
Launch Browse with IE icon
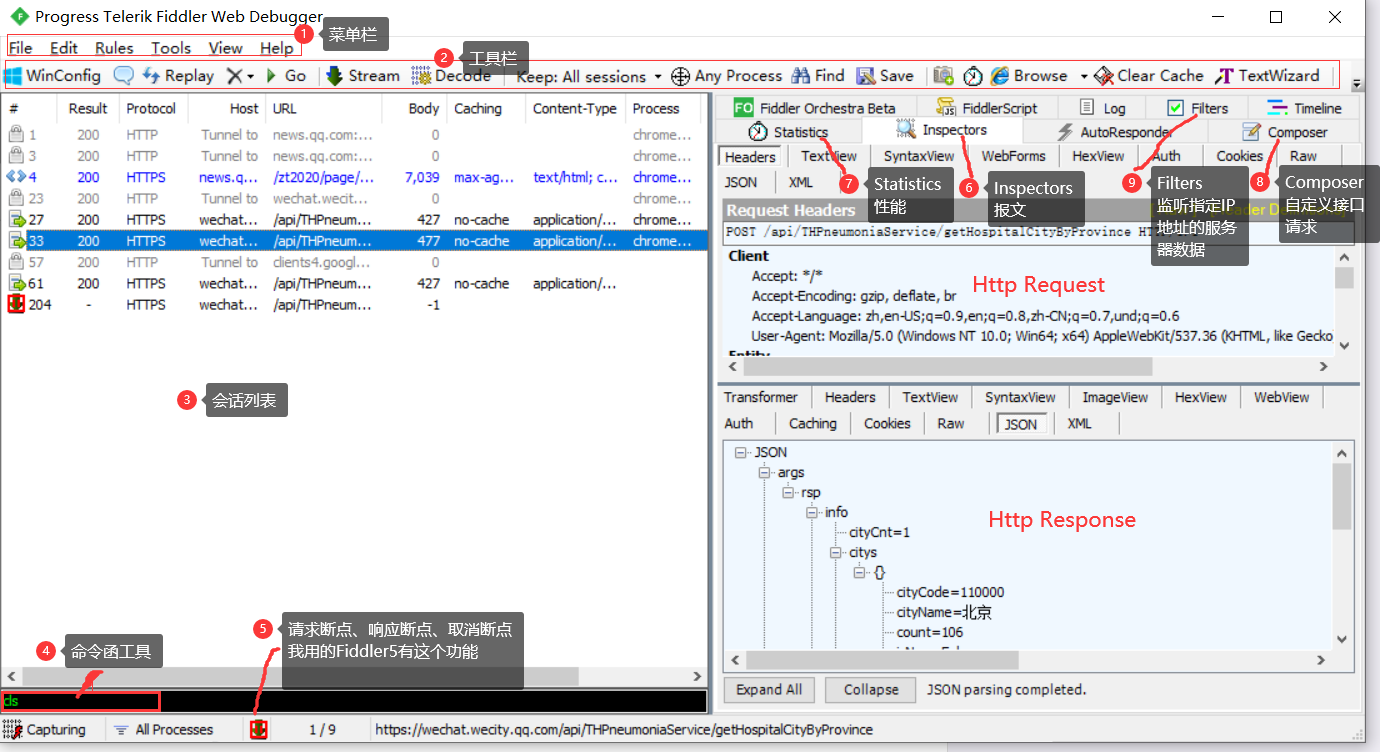(1029, 76)
